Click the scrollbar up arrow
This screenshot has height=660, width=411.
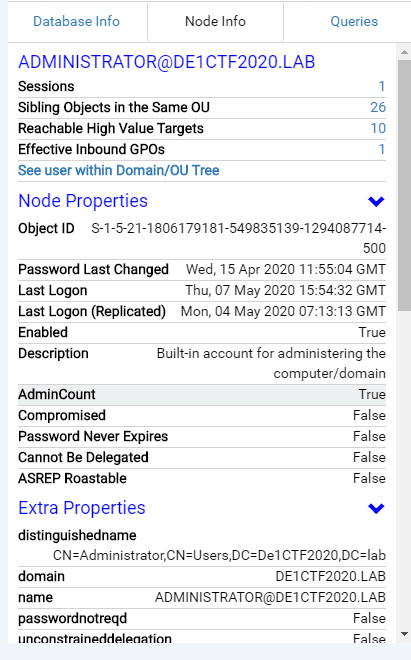[404, 53]
